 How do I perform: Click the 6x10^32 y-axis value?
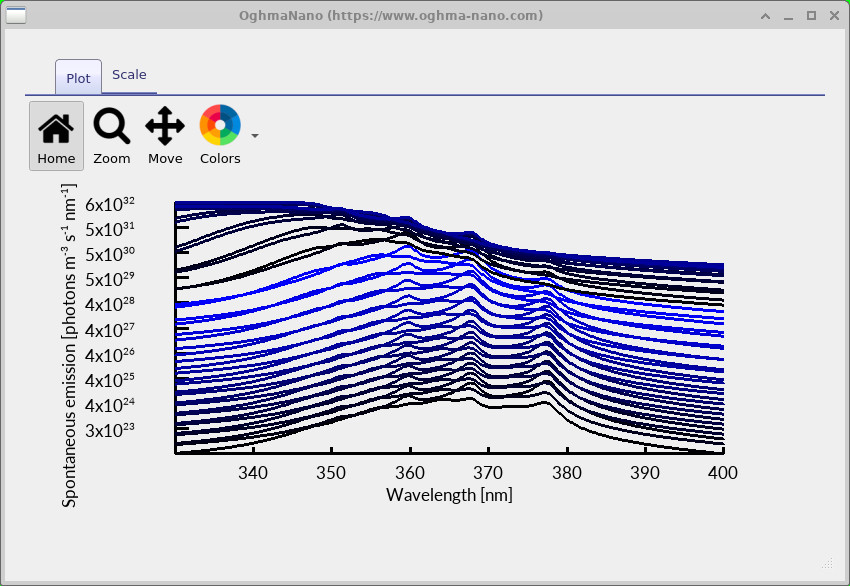(x=110, y=204)
